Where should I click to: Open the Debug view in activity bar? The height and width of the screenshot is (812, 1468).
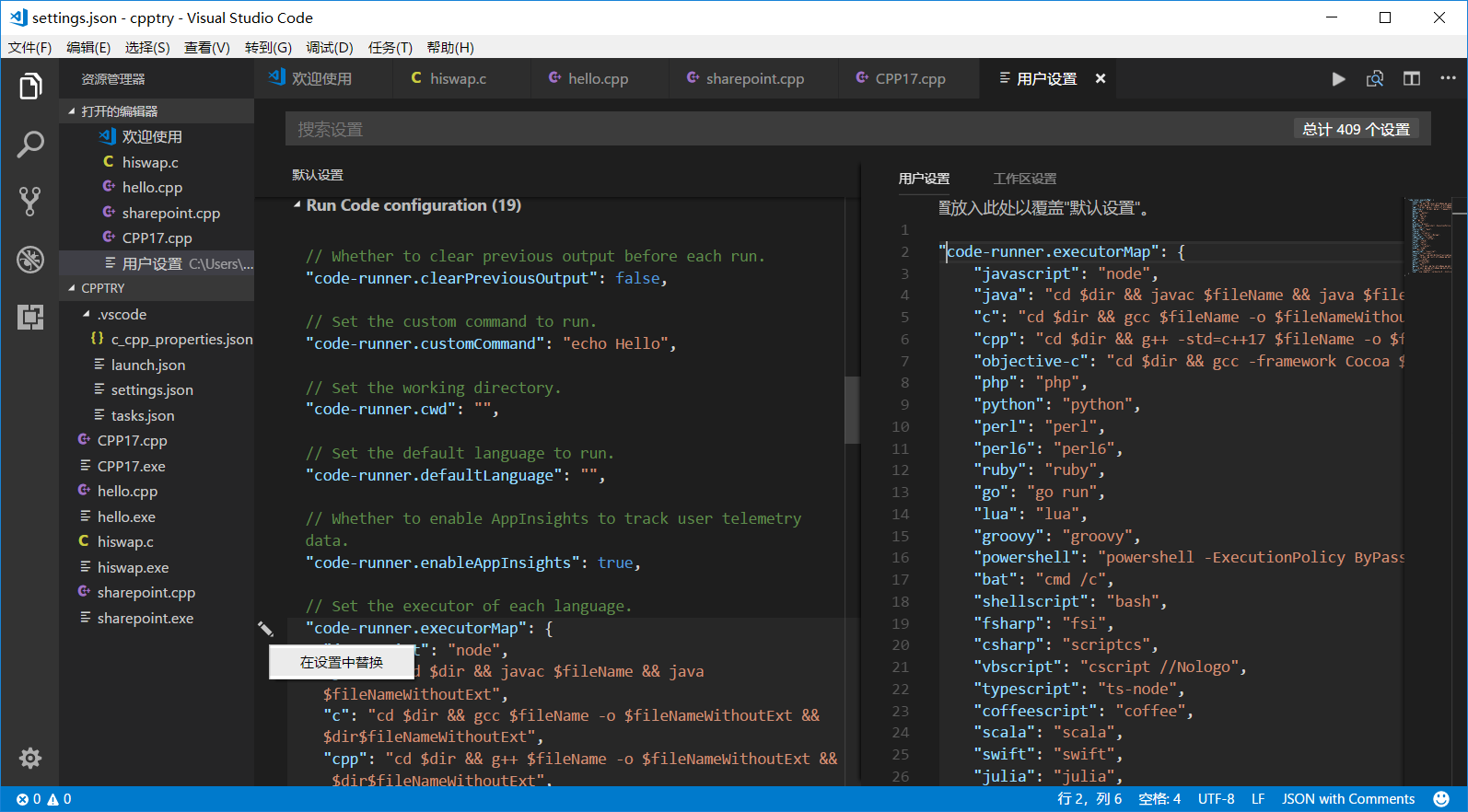[x=29, y=260]
